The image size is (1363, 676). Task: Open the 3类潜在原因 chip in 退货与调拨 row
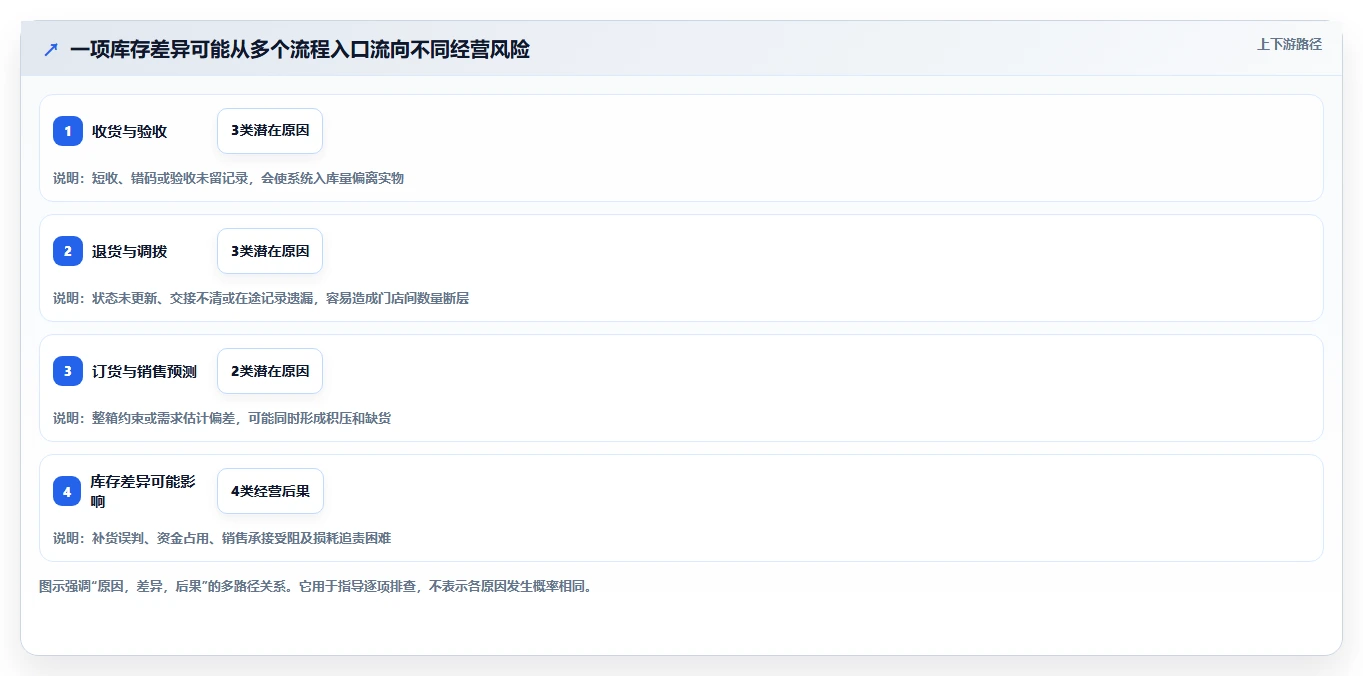270,251
